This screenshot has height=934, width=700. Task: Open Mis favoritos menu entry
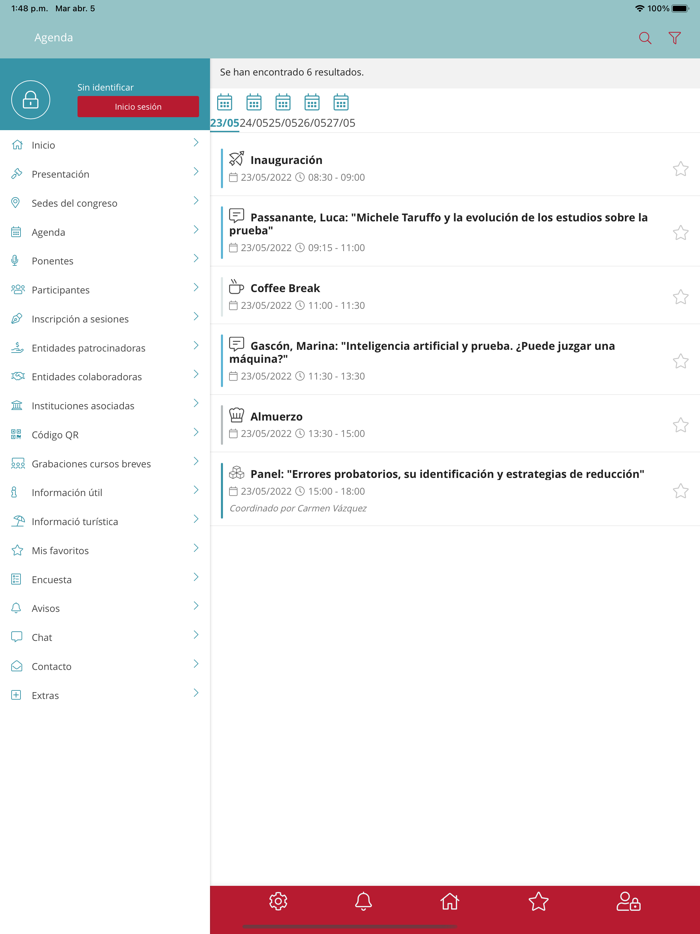click(105, 550)
